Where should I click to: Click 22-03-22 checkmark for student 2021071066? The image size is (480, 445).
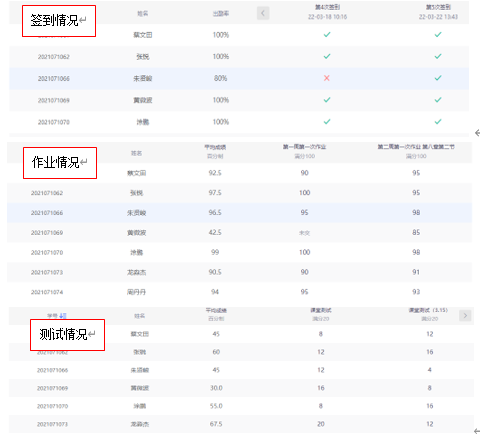(x=438, y=78)
